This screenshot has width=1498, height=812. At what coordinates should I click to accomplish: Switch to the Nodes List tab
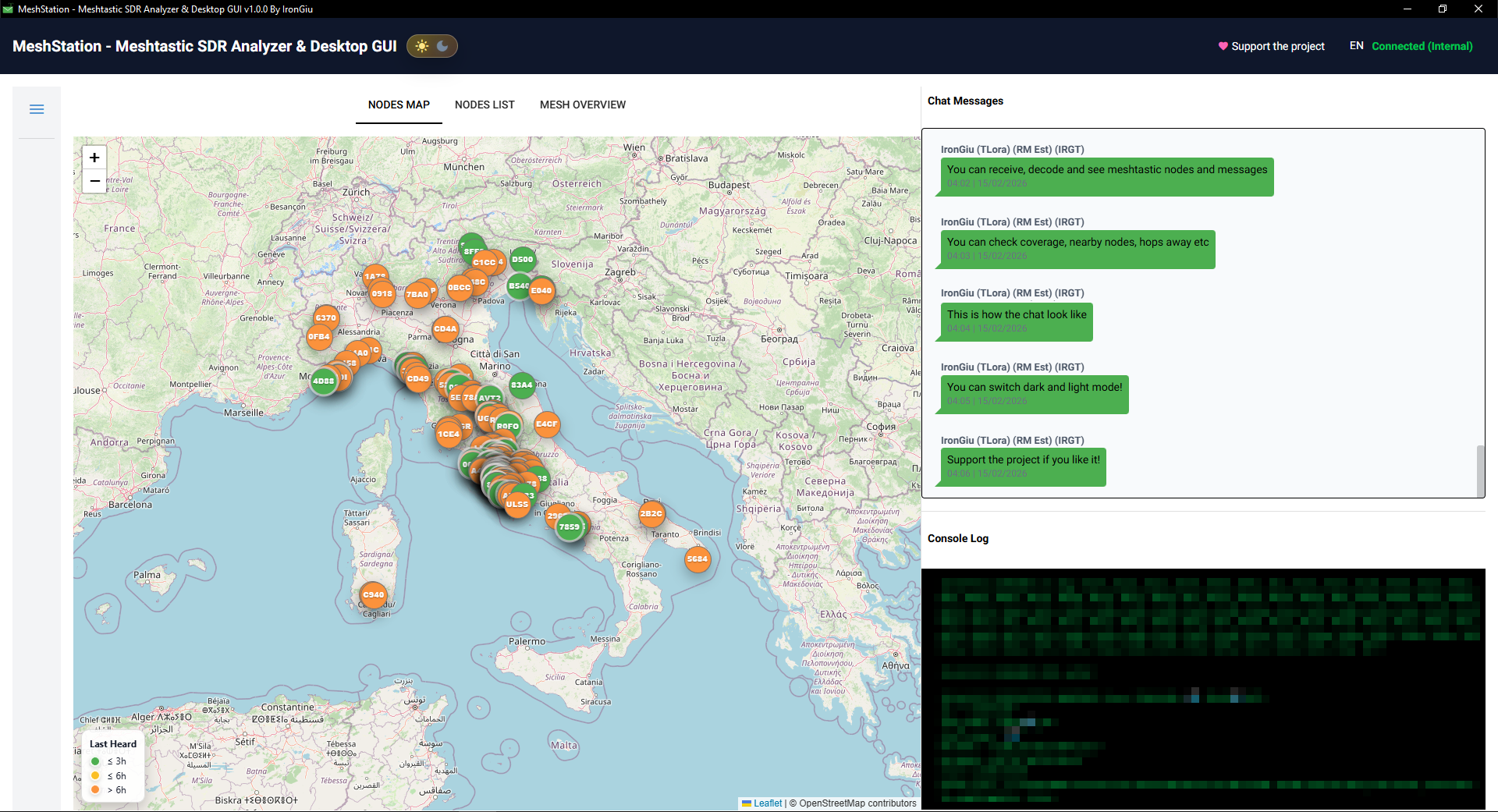pos(485,105)
